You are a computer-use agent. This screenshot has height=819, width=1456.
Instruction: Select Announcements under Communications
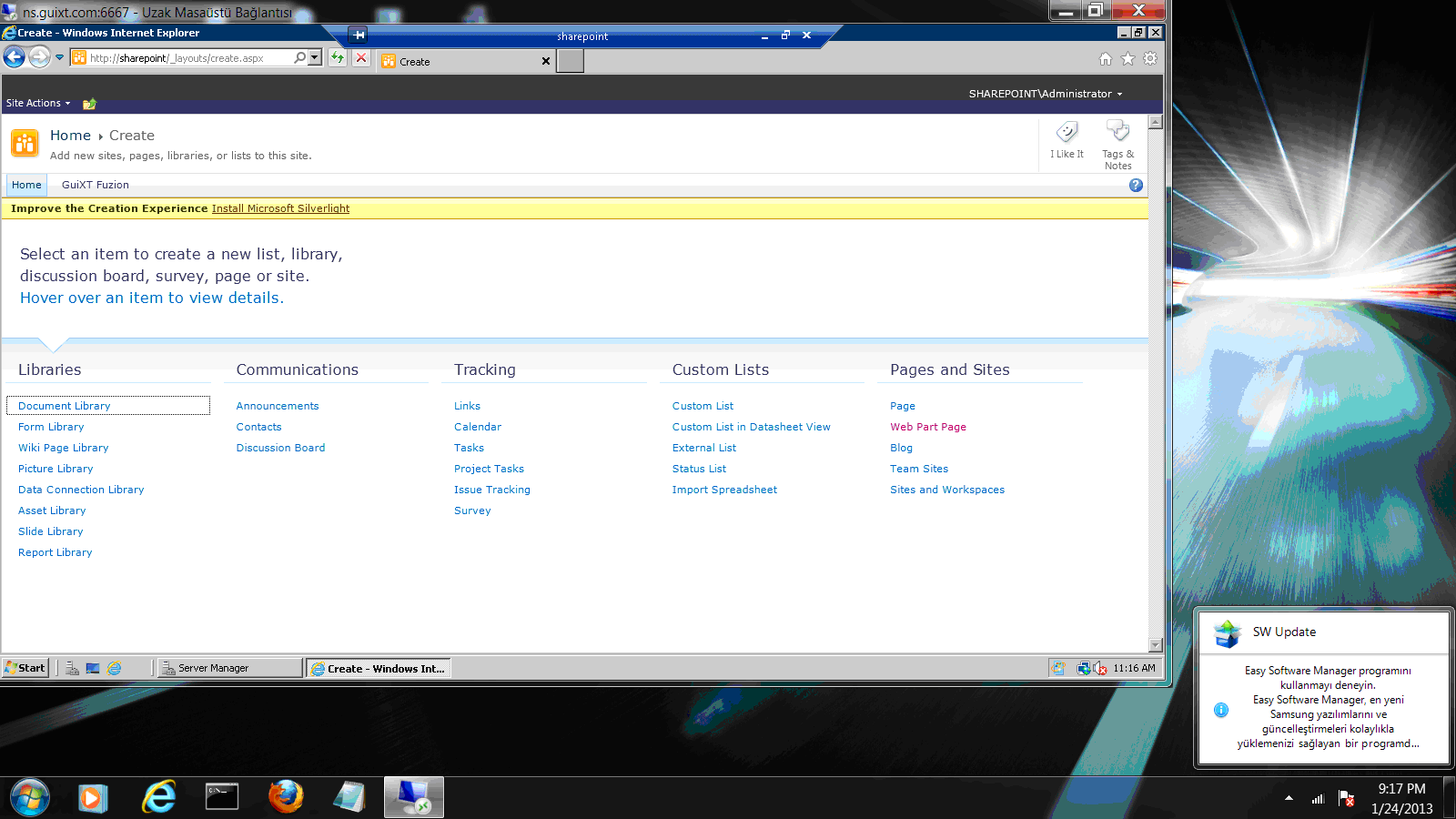click(278, 406)
